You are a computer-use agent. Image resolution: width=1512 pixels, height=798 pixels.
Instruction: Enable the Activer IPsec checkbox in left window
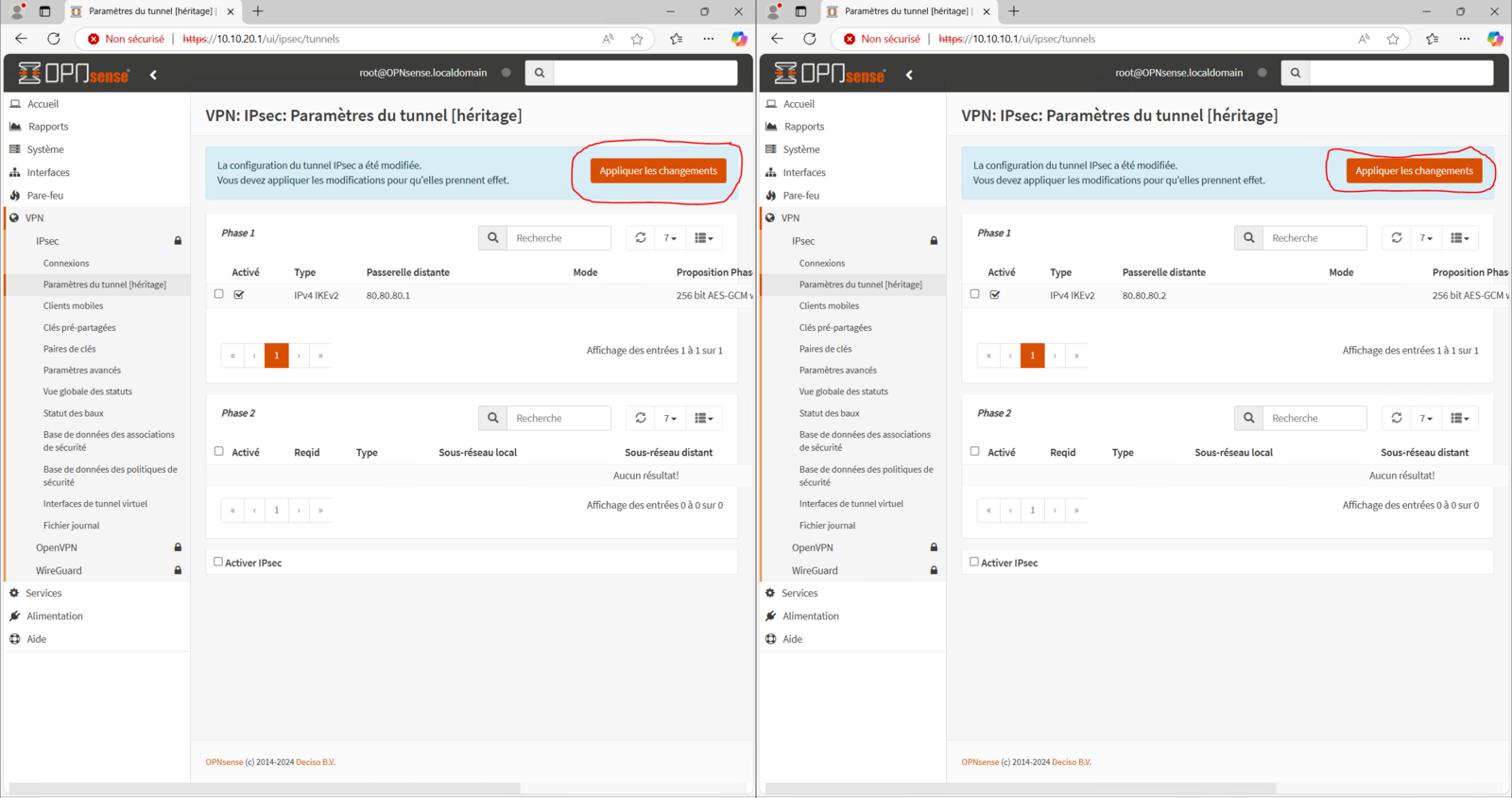coord(218,562)
